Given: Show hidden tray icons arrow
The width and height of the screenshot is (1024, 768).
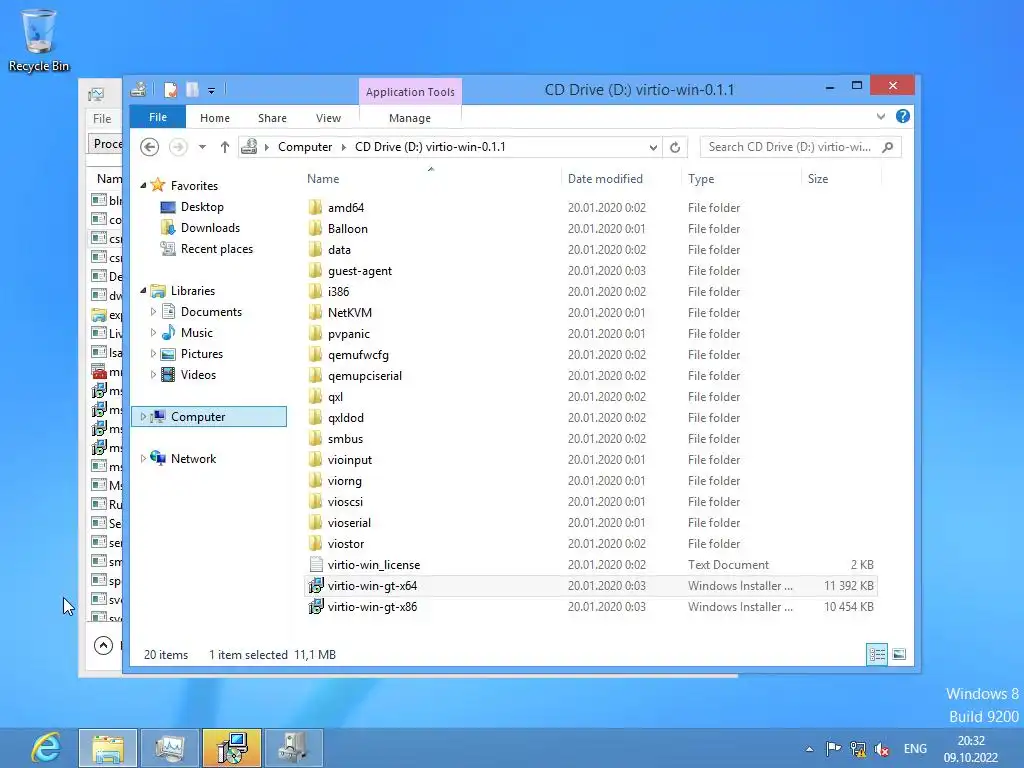Looking at the screenshot, I should (809, 749).
